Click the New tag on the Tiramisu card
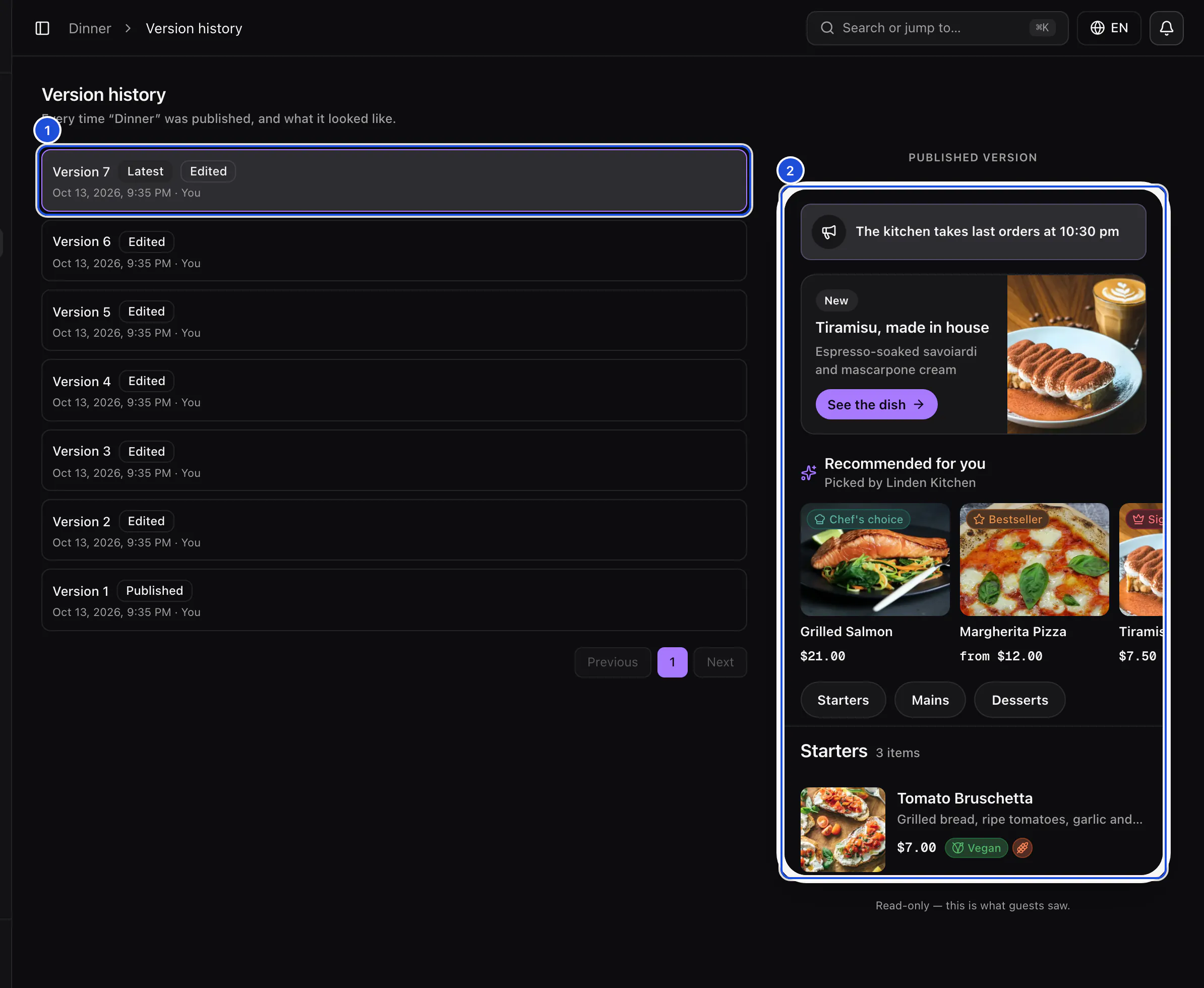The image size is (1204, 988). [836, 300]
